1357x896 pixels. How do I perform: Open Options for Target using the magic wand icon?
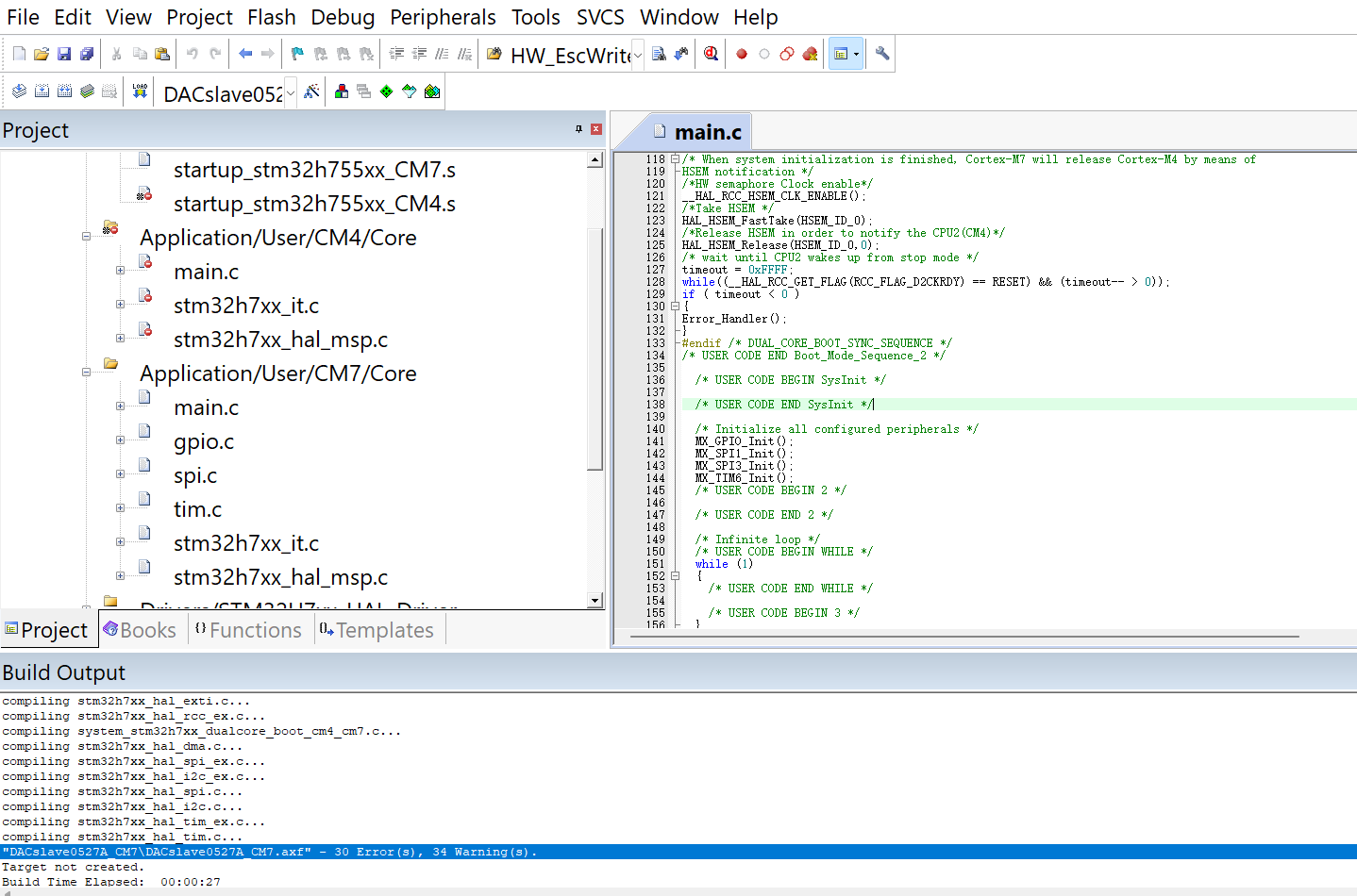(312, 91)
